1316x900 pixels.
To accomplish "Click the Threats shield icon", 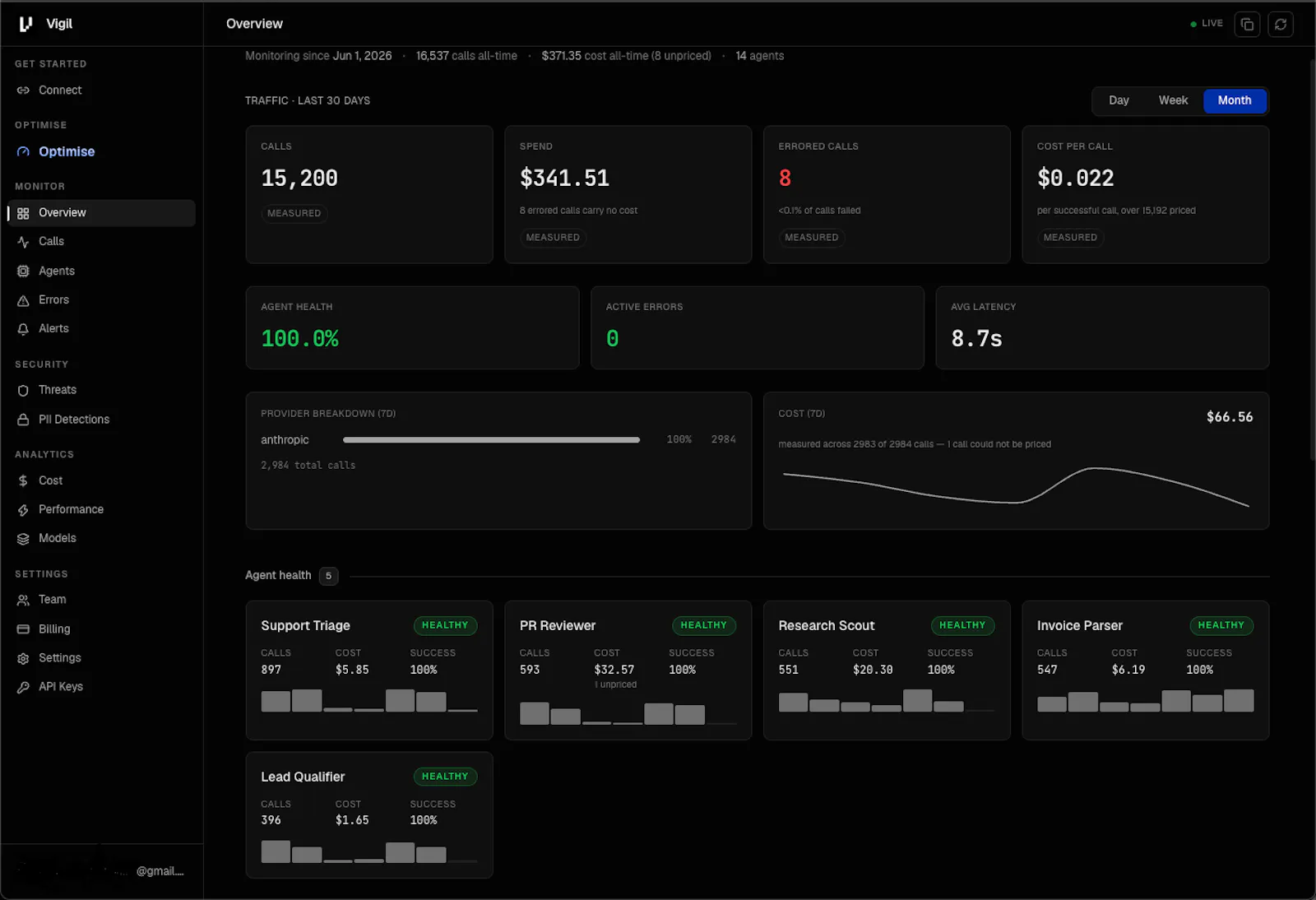I will tap(23, 391).
